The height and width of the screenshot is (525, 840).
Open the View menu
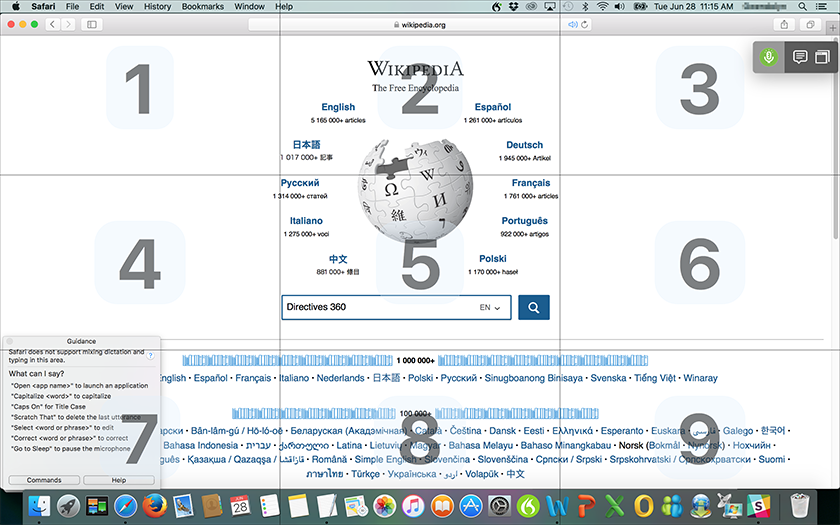pos(124,6)
